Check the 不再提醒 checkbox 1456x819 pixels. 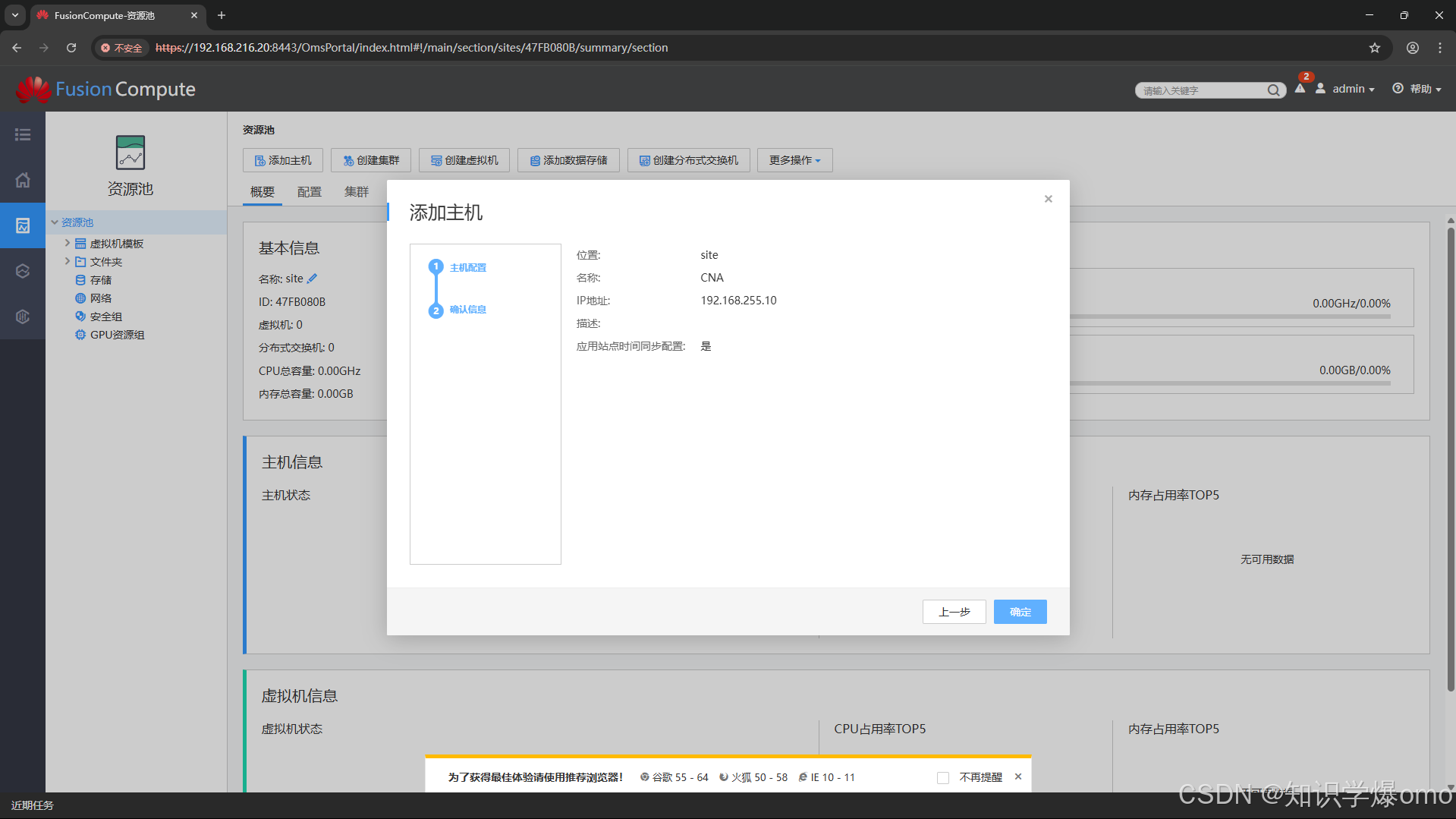(942, 777)
